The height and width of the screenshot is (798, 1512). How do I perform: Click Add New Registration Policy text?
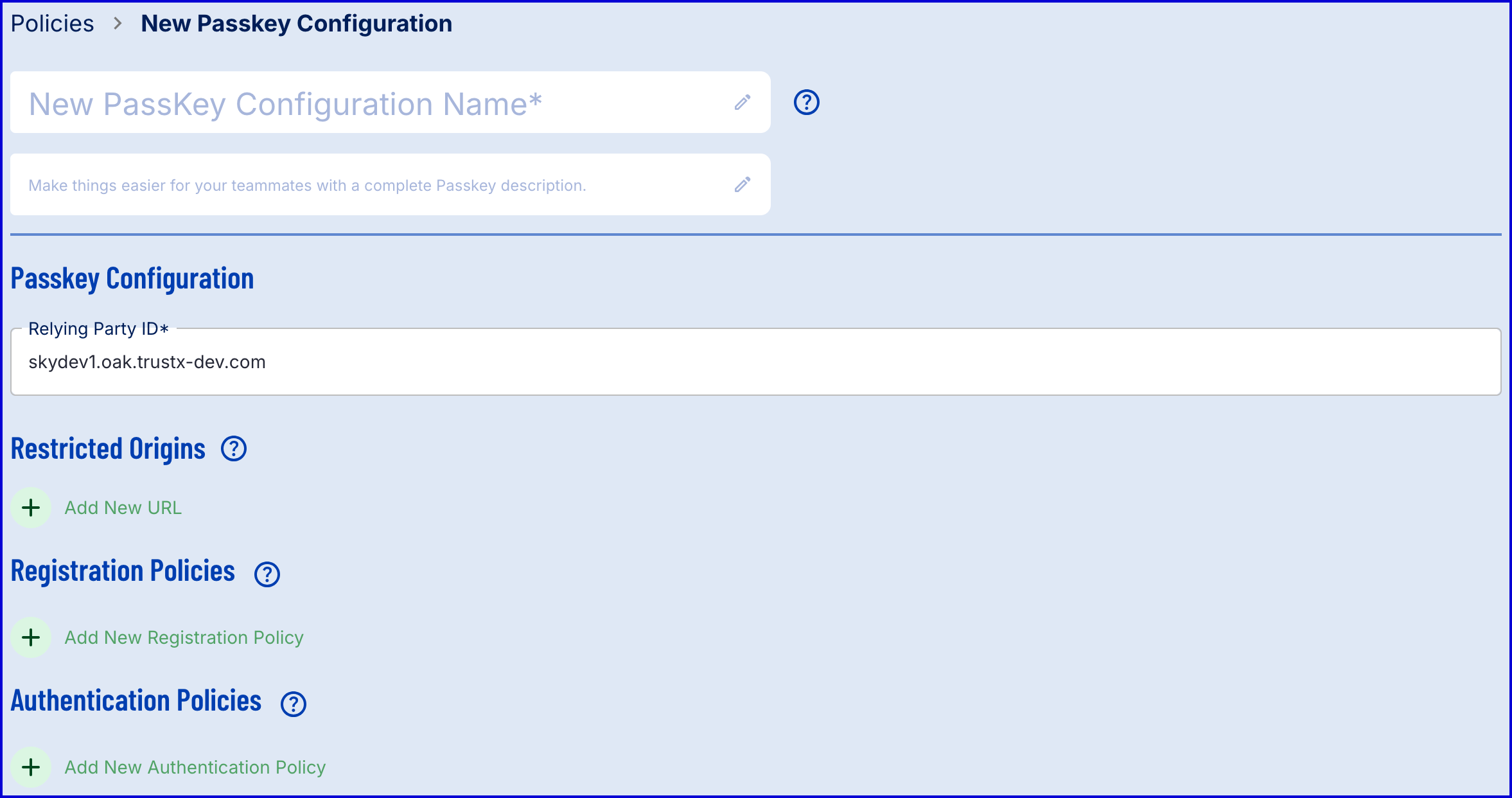coord(184,637)
